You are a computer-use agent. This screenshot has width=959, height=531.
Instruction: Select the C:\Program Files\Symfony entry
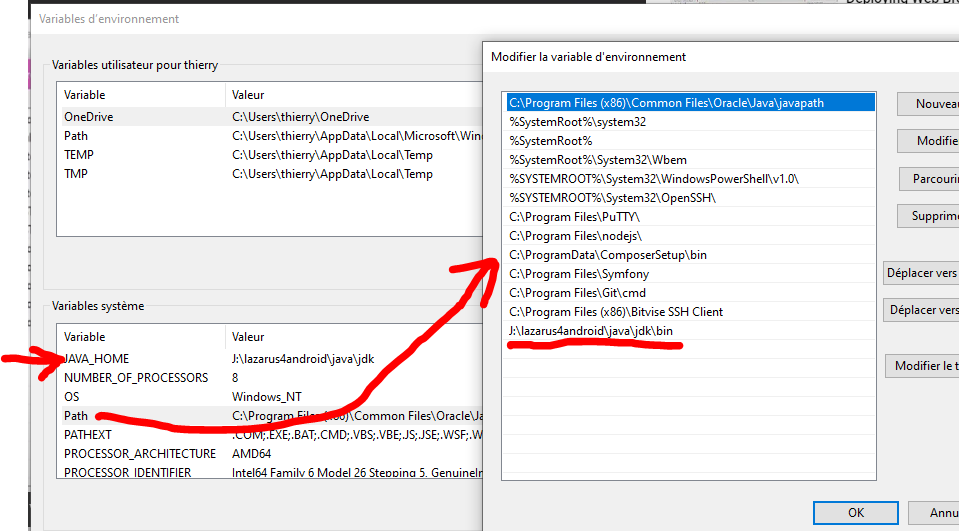coord(578,274)
